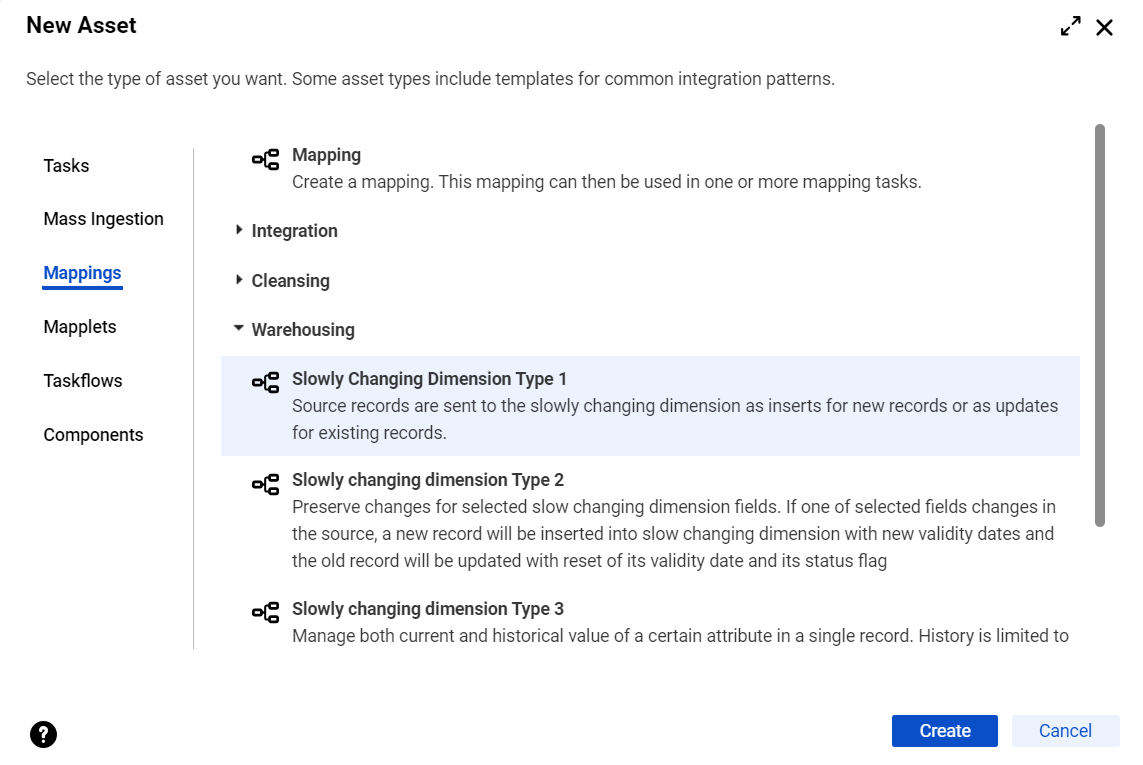Switch to the Mass Ingestion category
This screenshot has height=765, width=1143.
click(104, 219)
